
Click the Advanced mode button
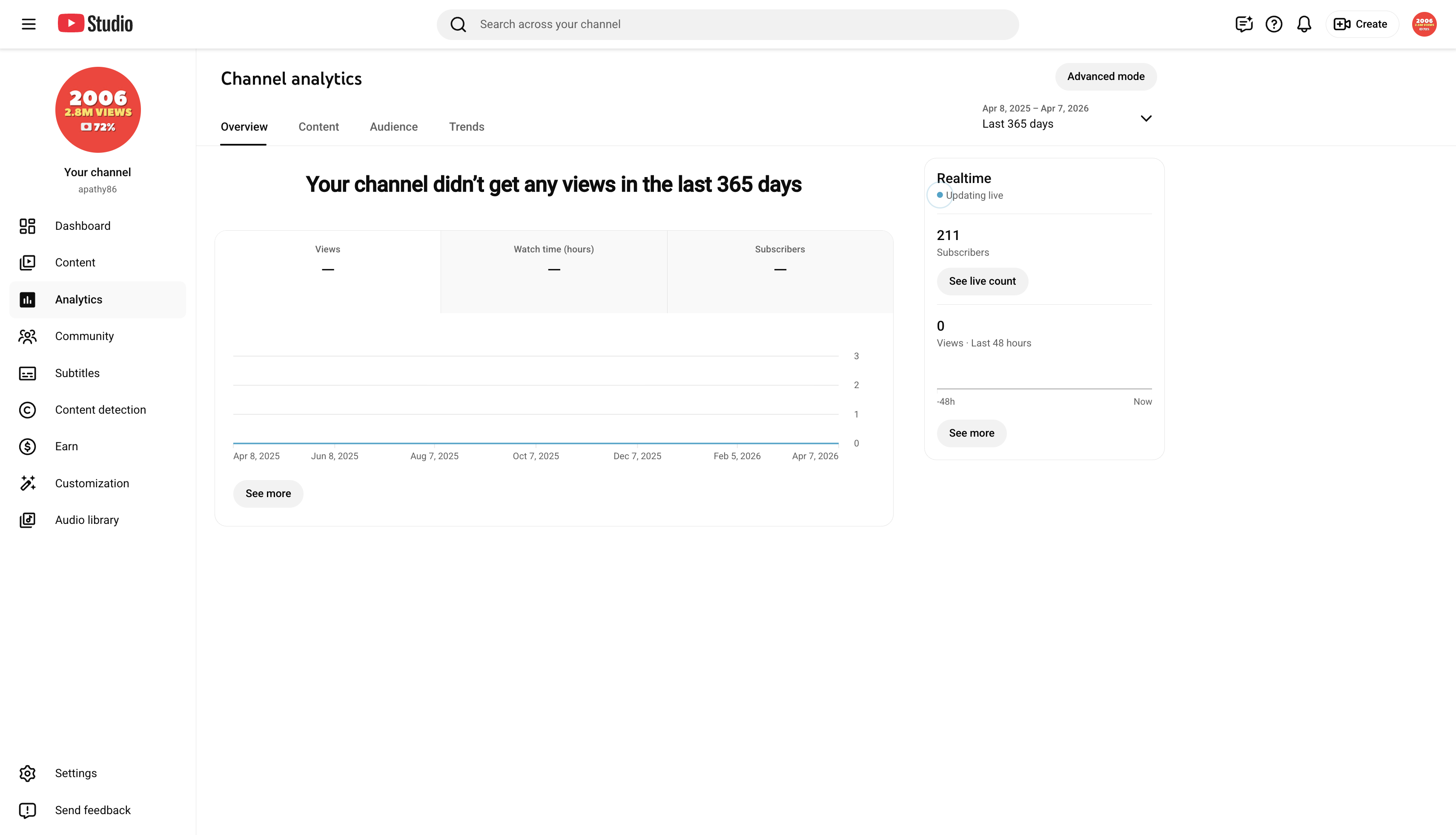(x=1106, y=77)
